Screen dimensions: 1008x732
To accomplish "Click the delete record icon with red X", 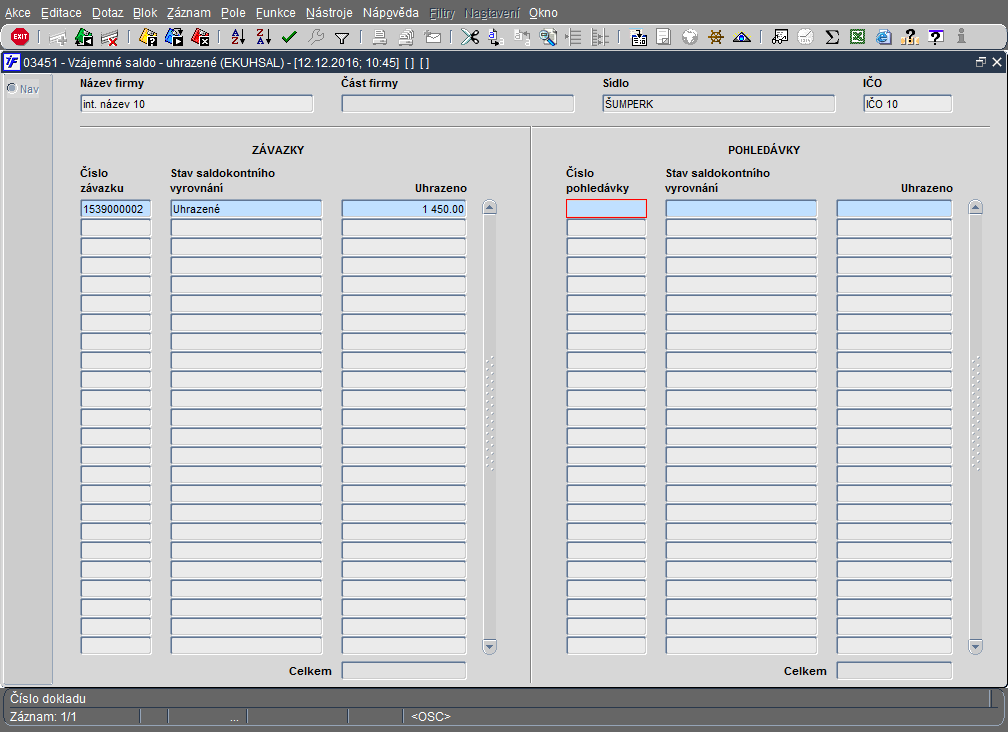I will (110, 37).
